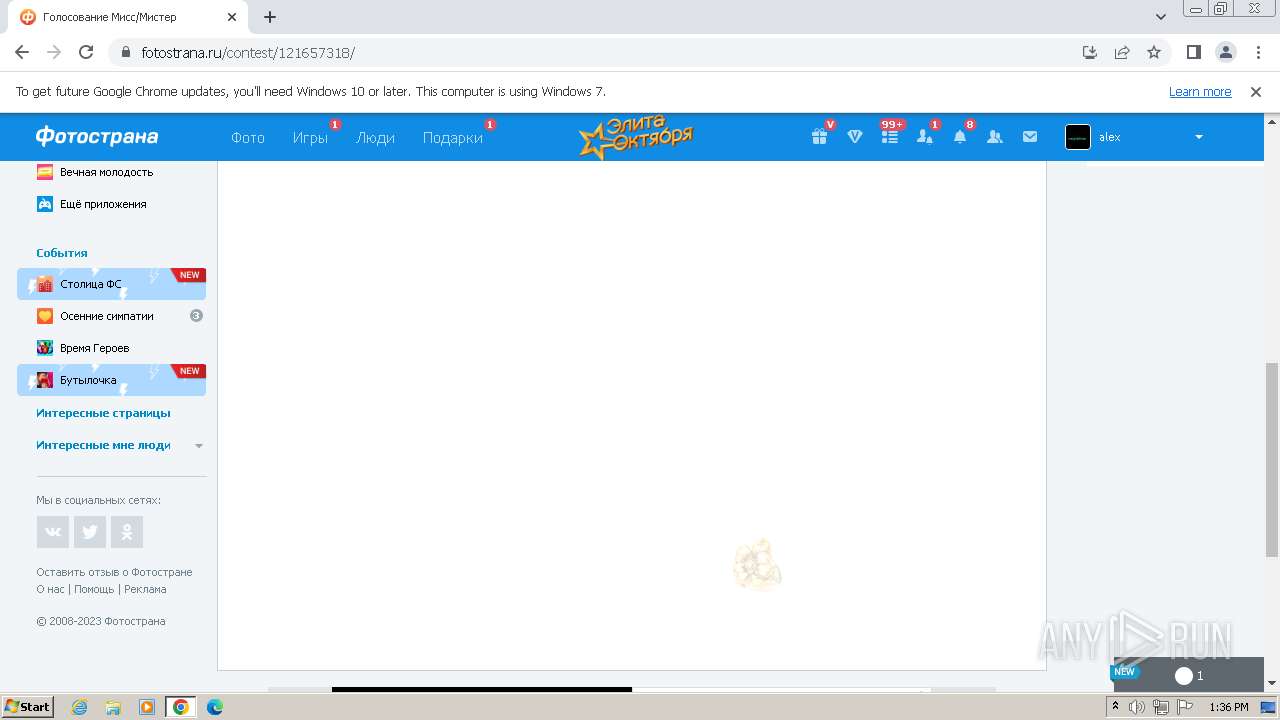Viewport: 1280px width, 720px height.
Task: Click the Learn more link
Action: tap(1200, 91)
